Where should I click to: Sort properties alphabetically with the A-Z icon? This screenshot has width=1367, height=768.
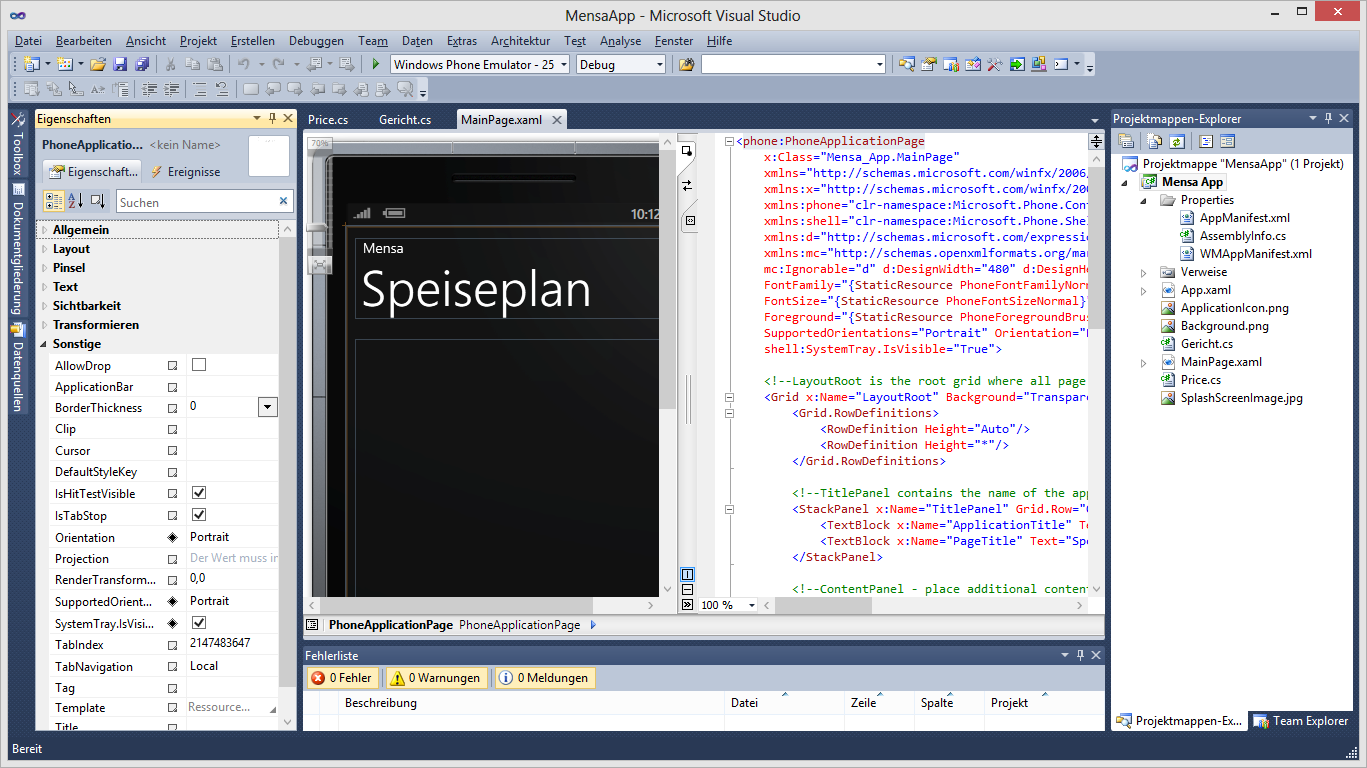[x=76, y=201]
